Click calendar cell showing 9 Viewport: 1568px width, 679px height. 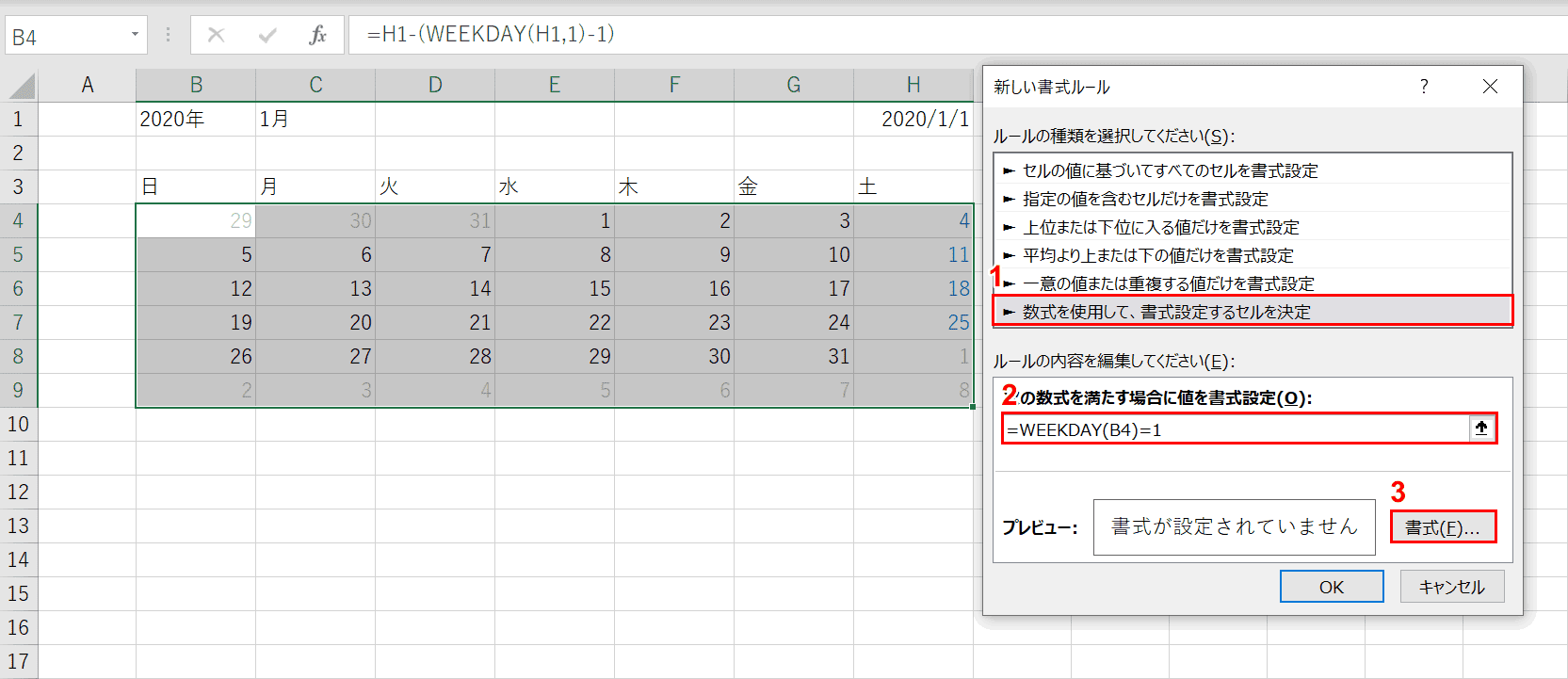(x=674, y=254)
